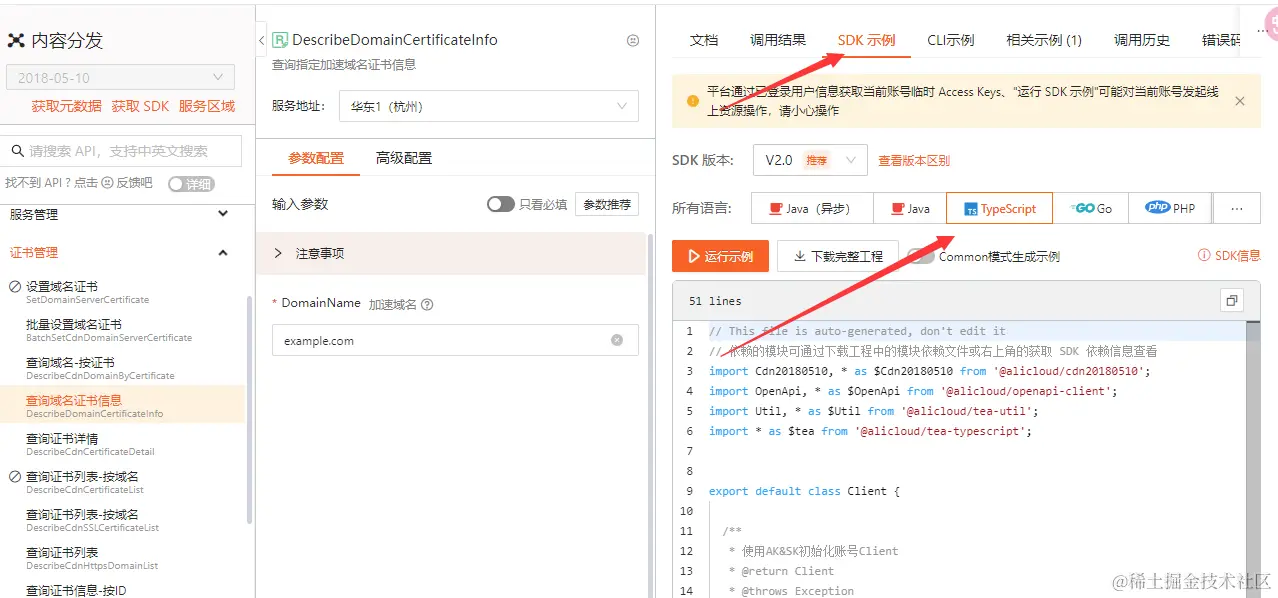Switch to the 调用结果 tab
Image resolution: width=1278 pixels, height=598 pixels.
[x=778, y=40]
